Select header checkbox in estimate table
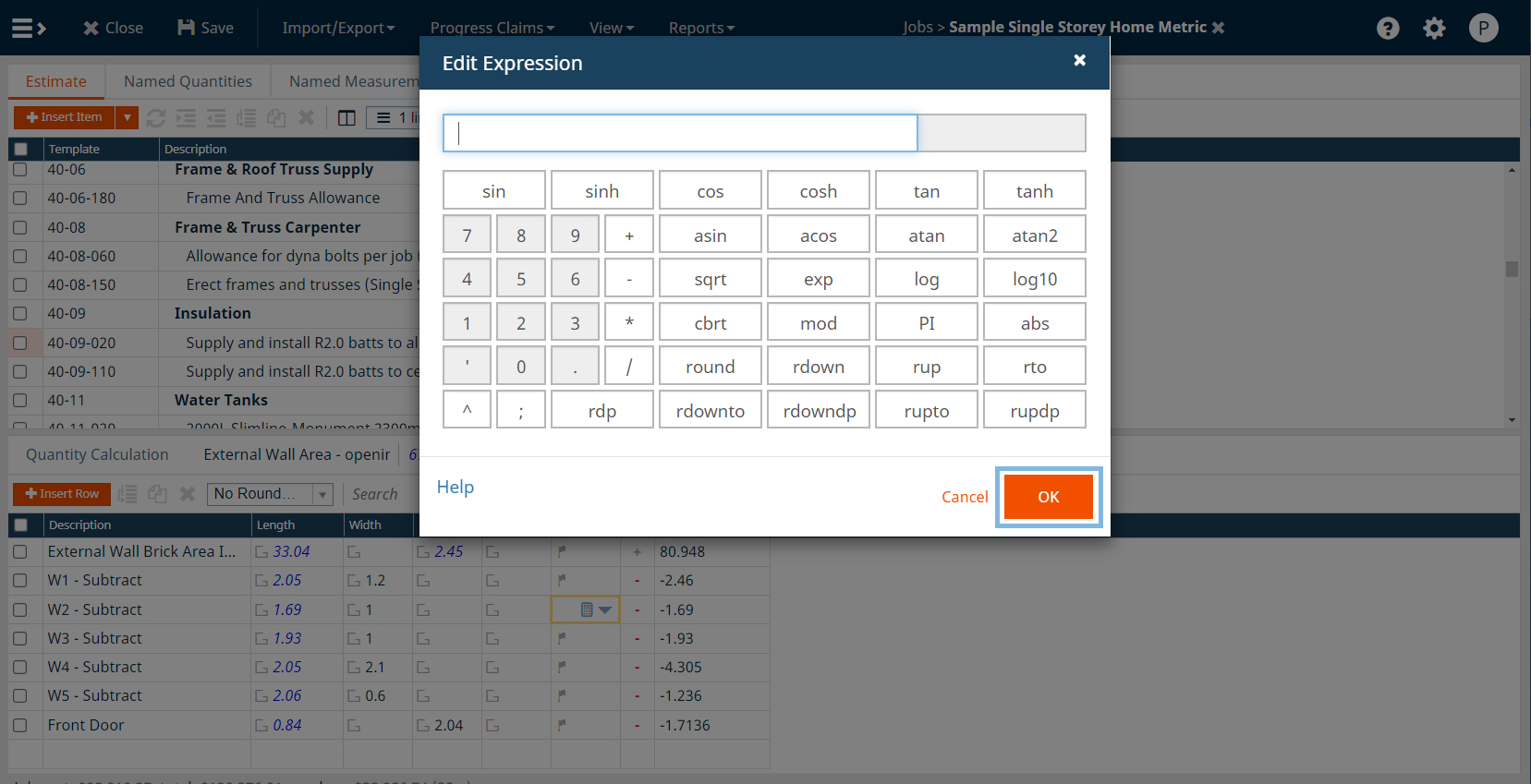 click(x=20, y=149)
